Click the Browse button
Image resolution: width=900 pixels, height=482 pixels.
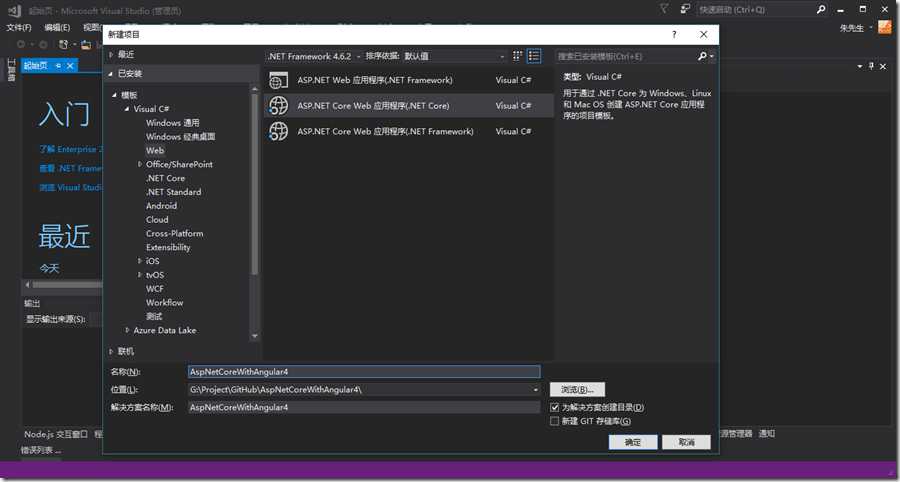(x=577, y=390)
